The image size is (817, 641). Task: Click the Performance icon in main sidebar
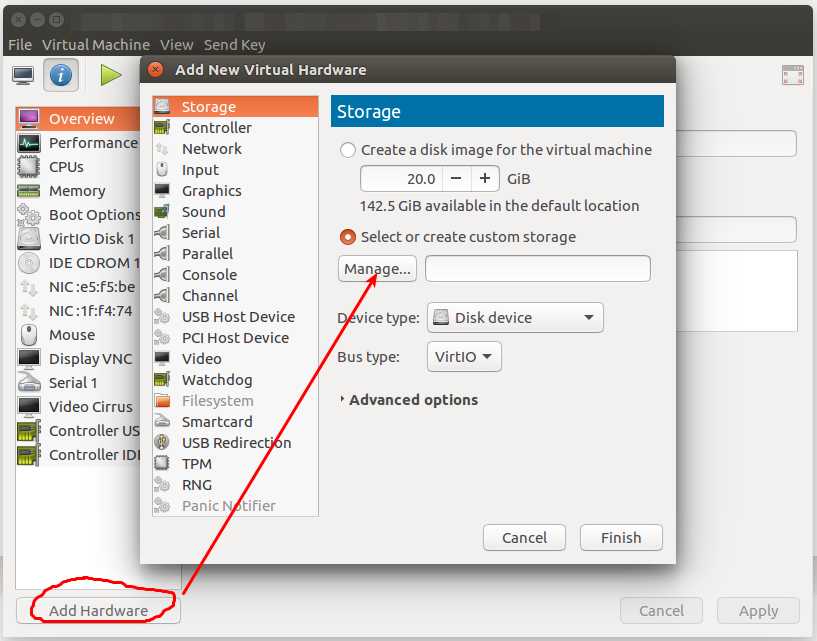[28, 143]
